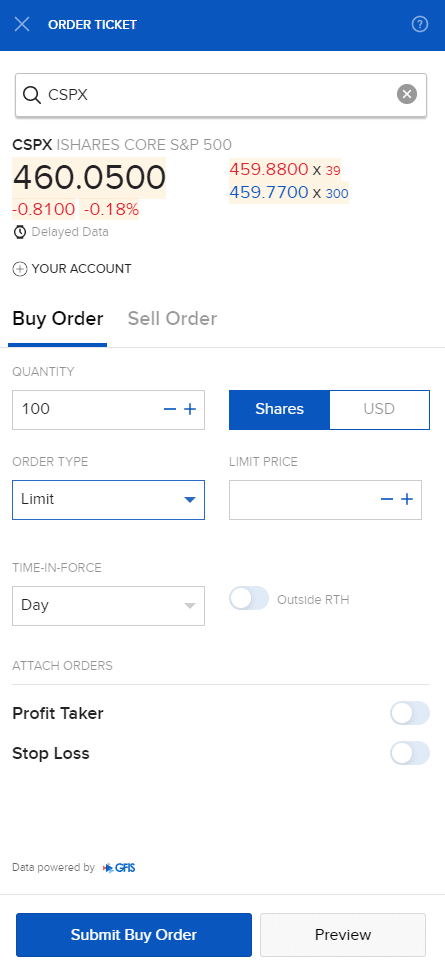Image resolution: width=445 pixels, height=963 pixels.
Task: Open the help question mark icon
Action: [x=420, y=25]
